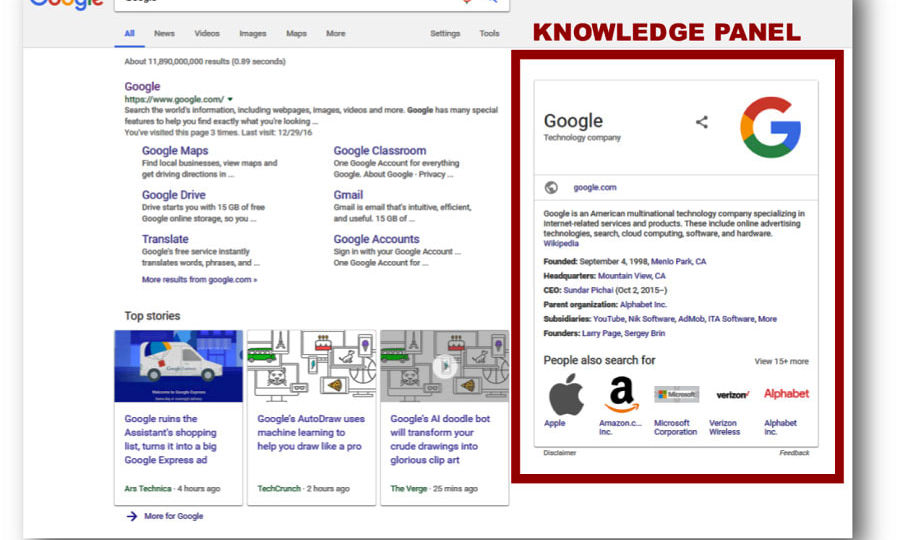Click the arrow icon beside More for Google
Viewport: 900px width, 540px height.
coord(131,516)
